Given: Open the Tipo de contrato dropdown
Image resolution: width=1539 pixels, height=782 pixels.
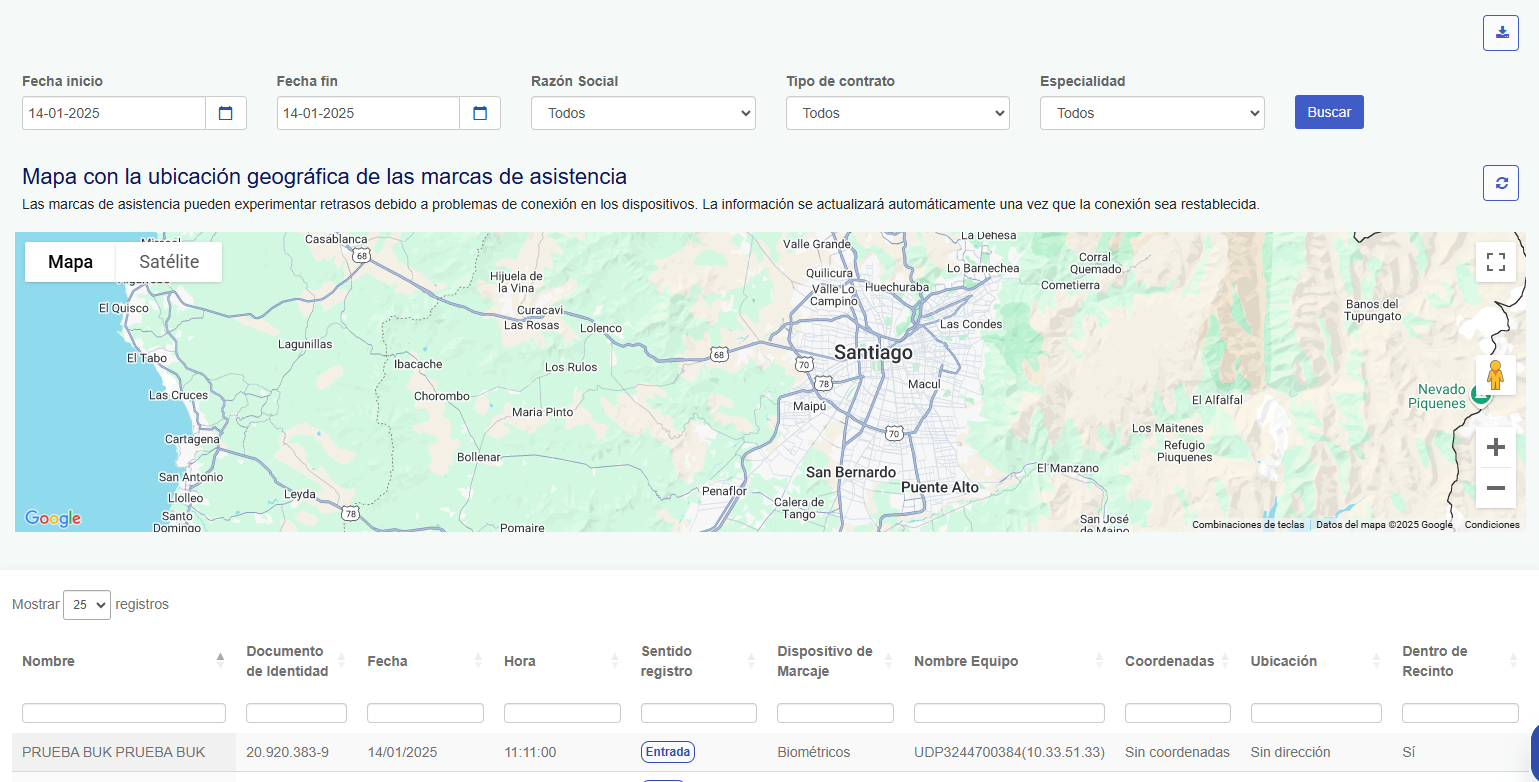Looking at the screenshot, I should [x=897, y=113].
